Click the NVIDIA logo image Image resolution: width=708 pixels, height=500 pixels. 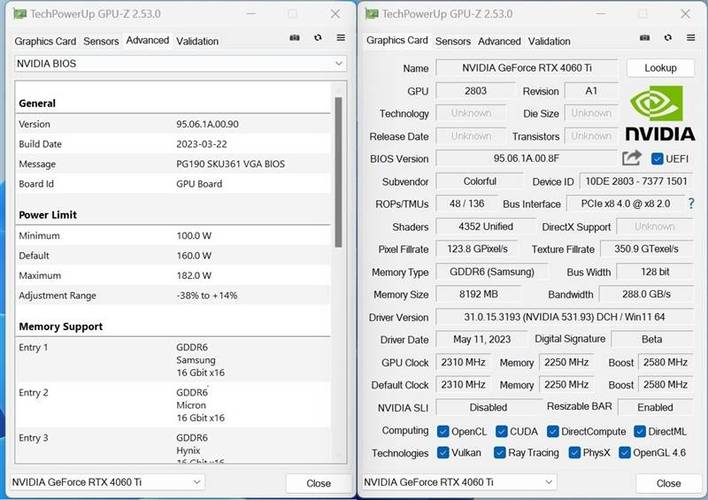click(660, 114)
